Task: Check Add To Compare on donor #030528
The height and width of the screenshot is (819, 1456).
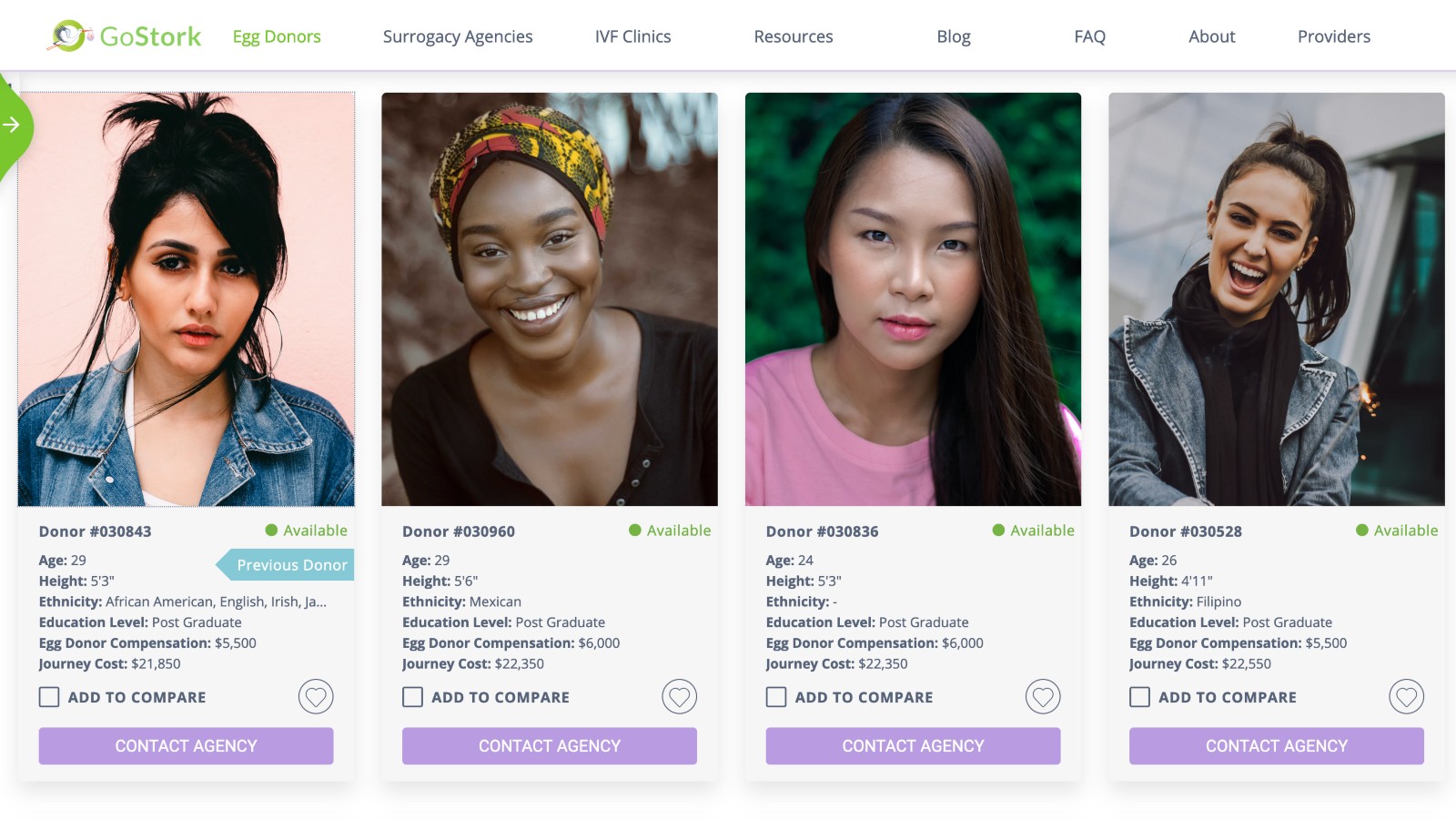Action: point(1138,696)
